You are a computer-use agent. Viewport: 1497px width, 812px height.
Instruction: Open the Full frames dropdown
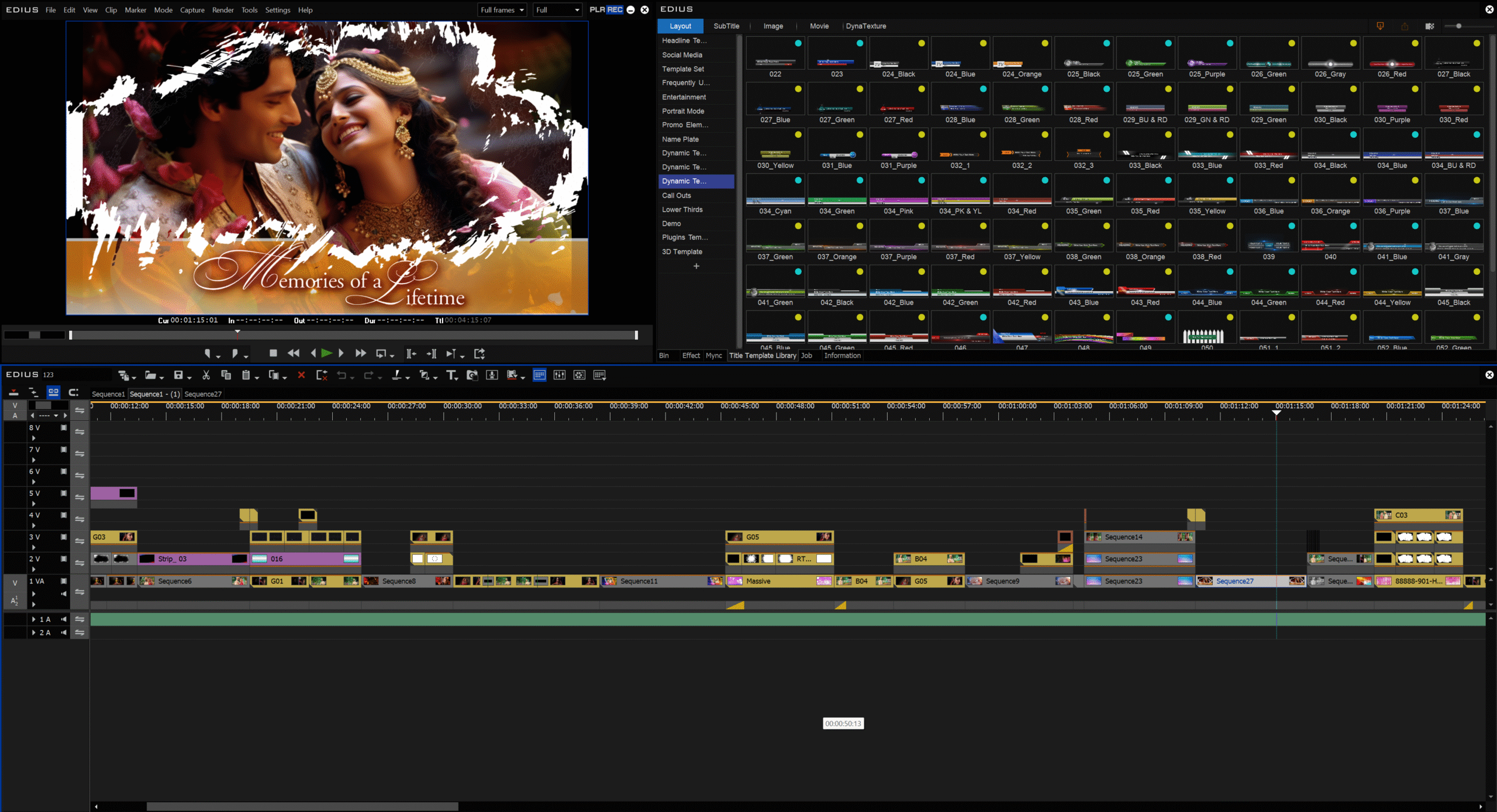click(x=502, y=10)
